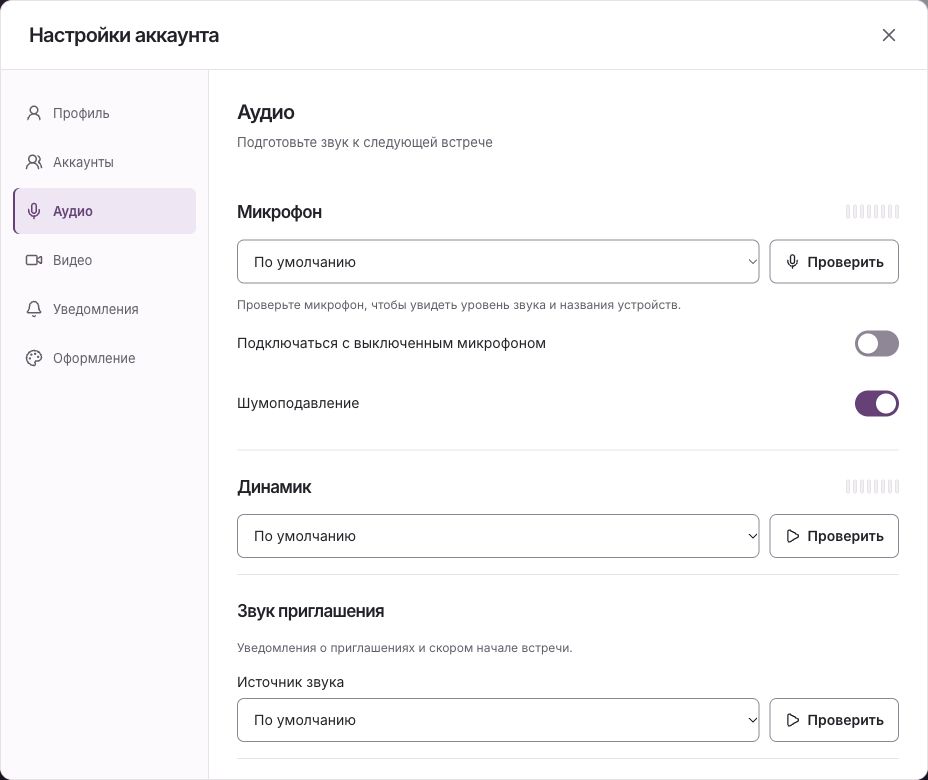The width and height of the screenshot is (928, 780).
Task: Click the palette icon for Оформление
Action: pyautogui.click(x=34, y=358)
